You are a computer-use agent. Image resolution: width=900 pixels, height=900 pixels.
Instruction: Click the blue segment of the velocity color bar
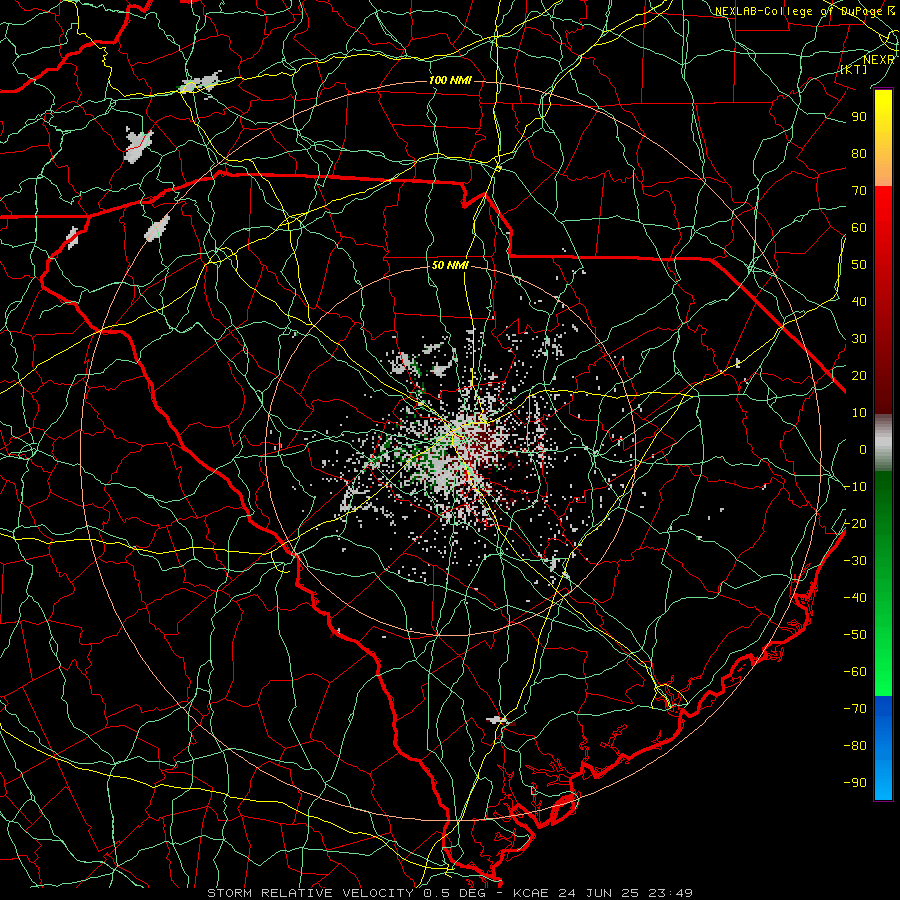click(883, 748)
